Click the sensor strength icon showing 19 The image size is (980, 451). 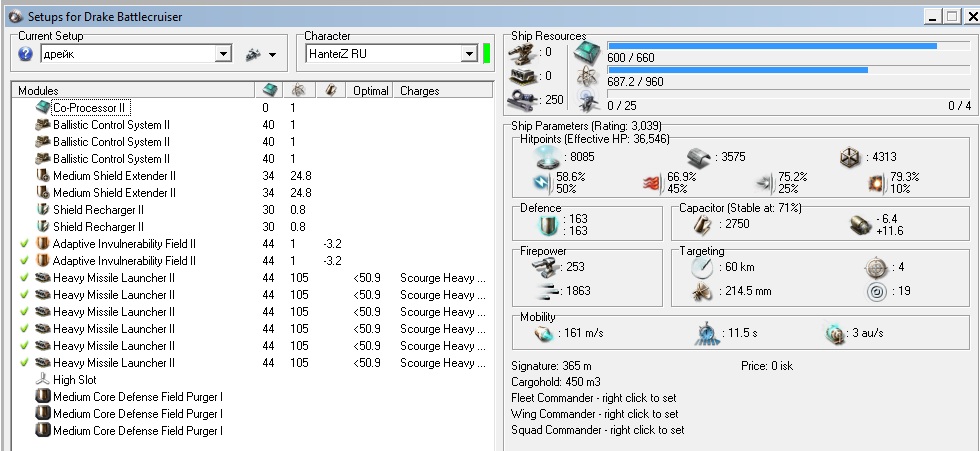(x=877, y=292)
